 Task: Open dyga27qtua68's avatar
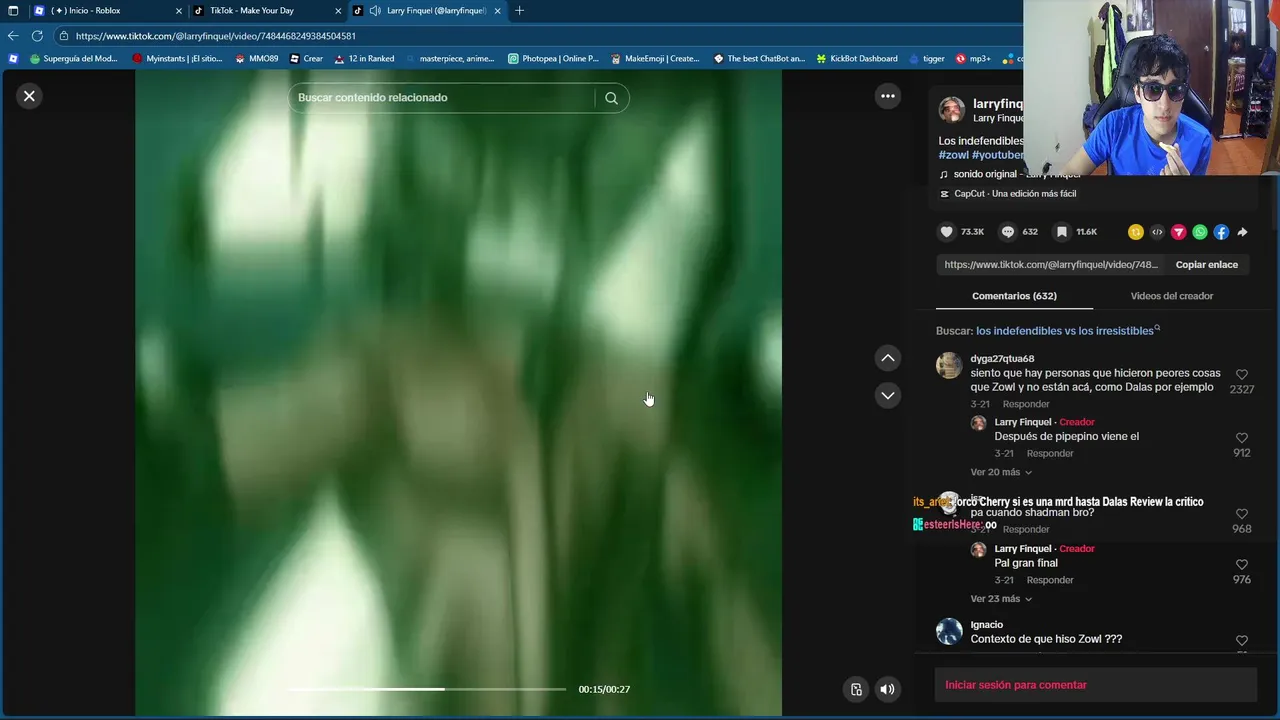[949, 366]
